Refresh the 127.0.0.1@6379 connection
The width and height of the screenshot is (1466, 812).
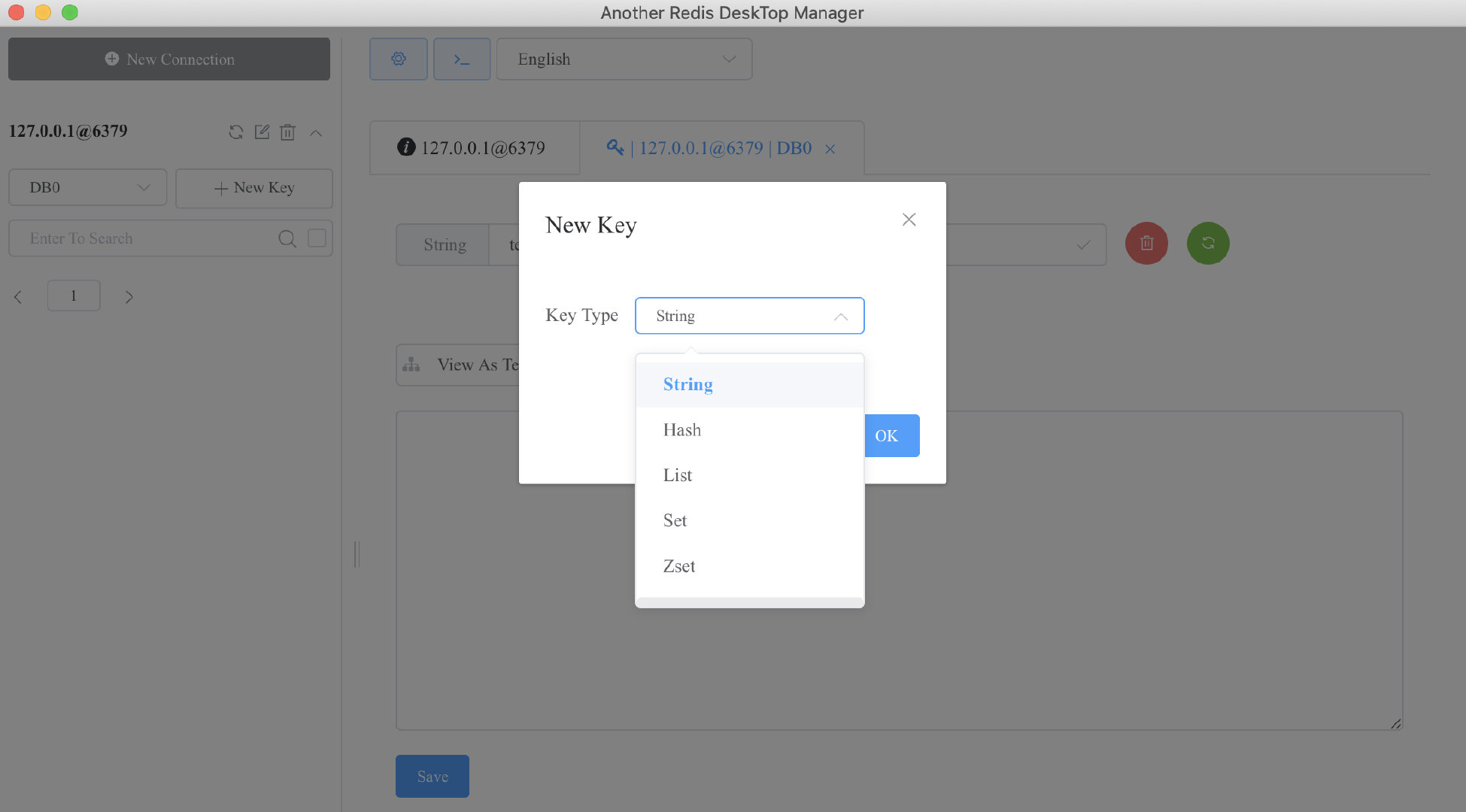tap(236, 132)
